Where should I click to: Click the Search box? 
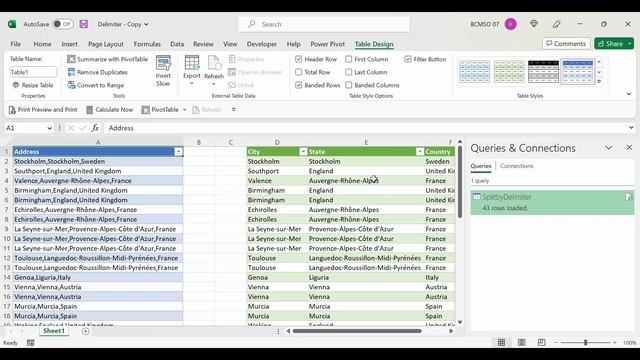click(x=324, y=24)
